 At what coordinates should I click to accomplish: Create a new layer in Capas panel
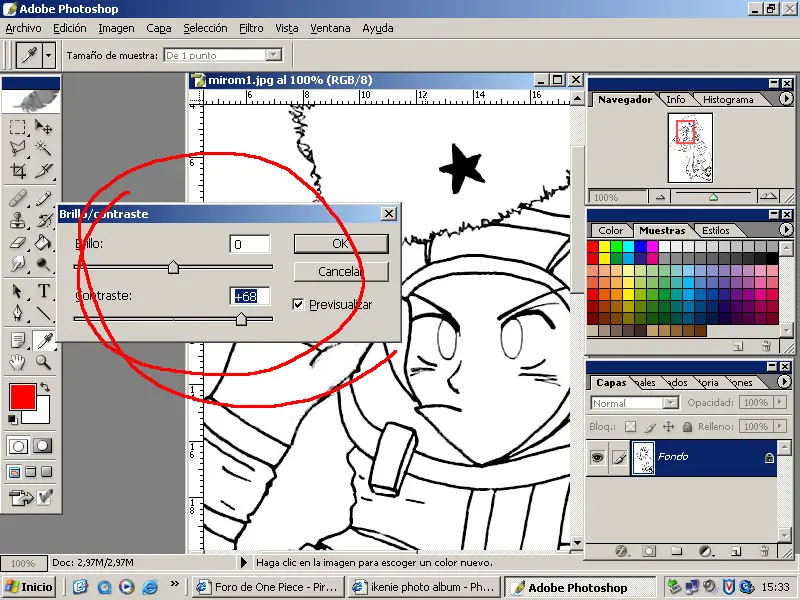(x=736, y=552)
